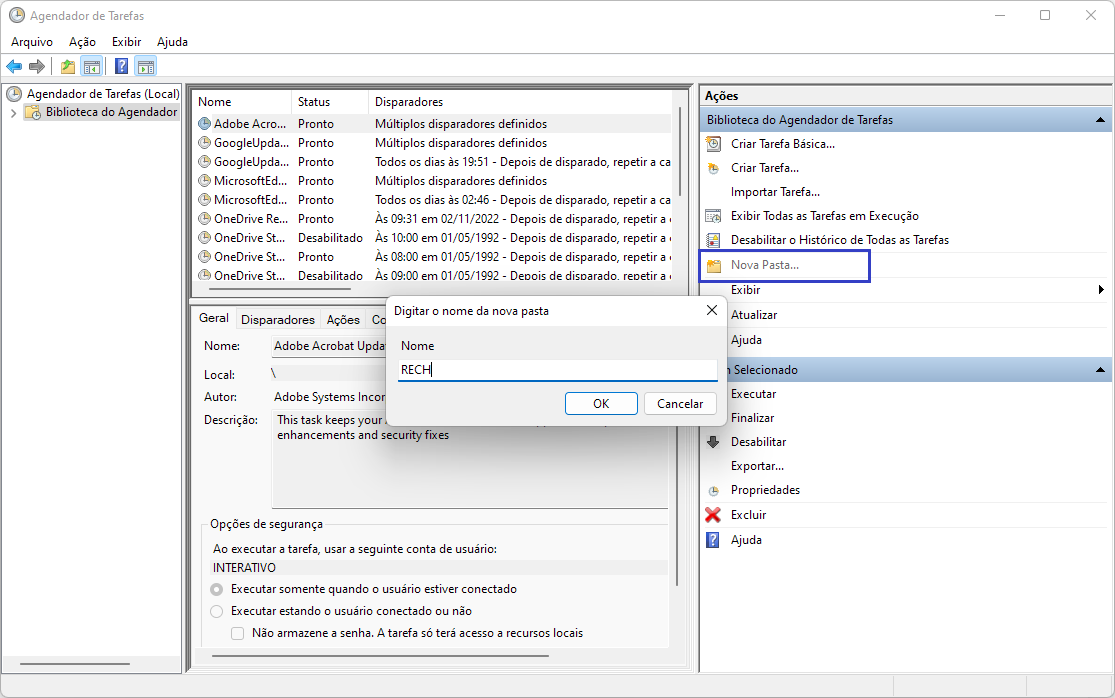Collapse the Item Selecionado actions section
The width and height of the screenshot is (1115, 698).
click(1101, 370)
